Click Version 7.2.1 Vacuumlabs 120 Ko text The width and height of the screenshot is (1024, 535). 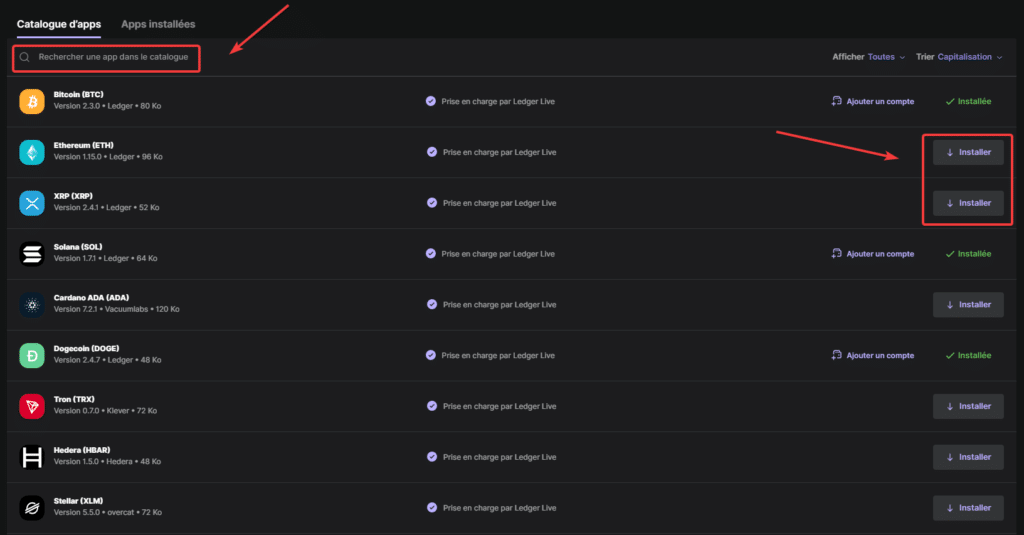(116, 309)
